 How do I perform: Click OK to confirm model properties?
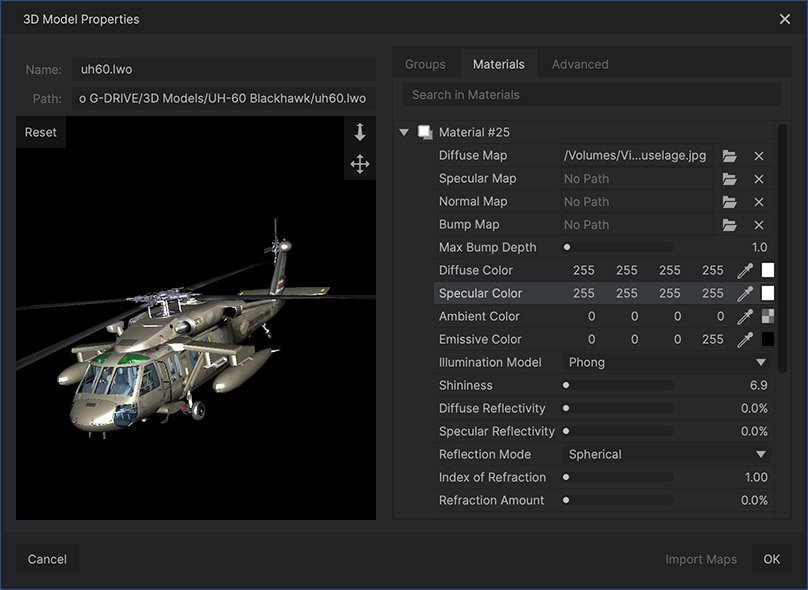pos(772,559)
